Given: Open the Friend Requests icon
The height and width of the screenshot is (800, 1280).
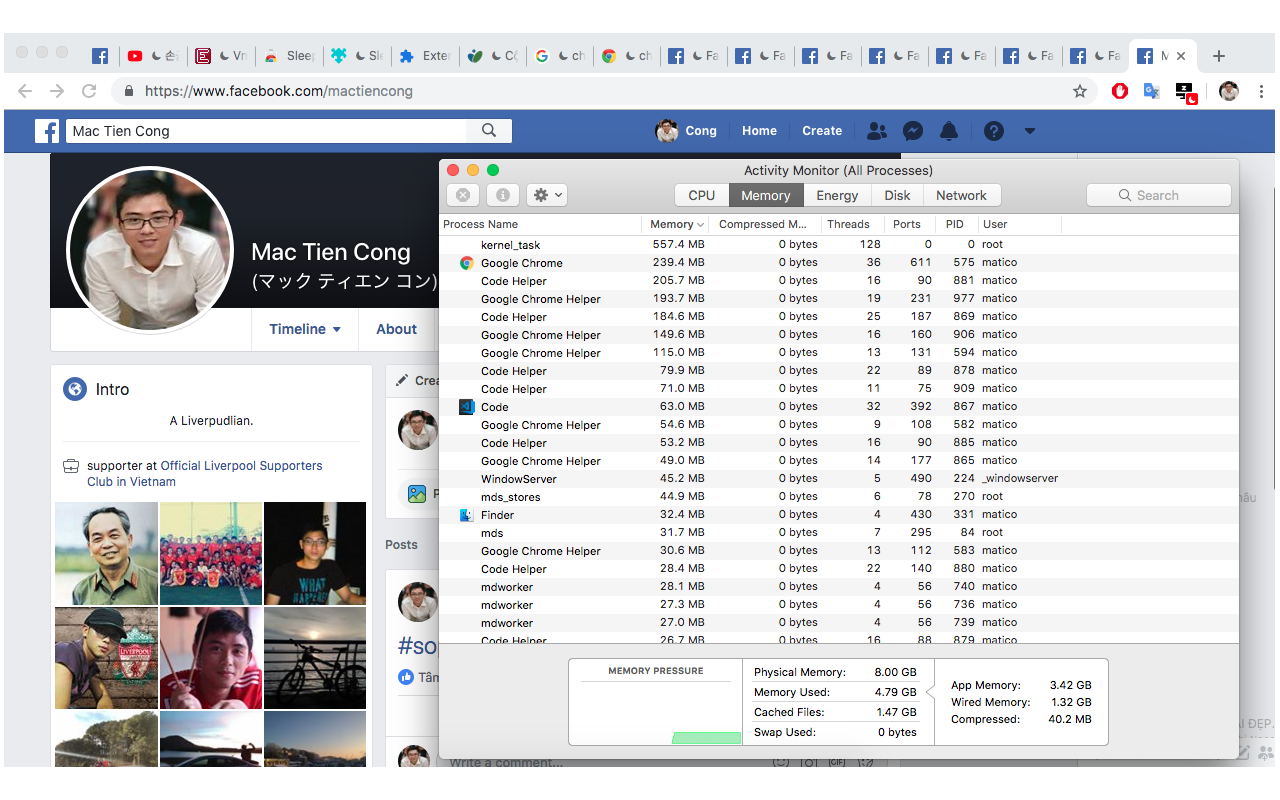Looking at the screenshot, I should pyautogui.click(x=877, y=131).
